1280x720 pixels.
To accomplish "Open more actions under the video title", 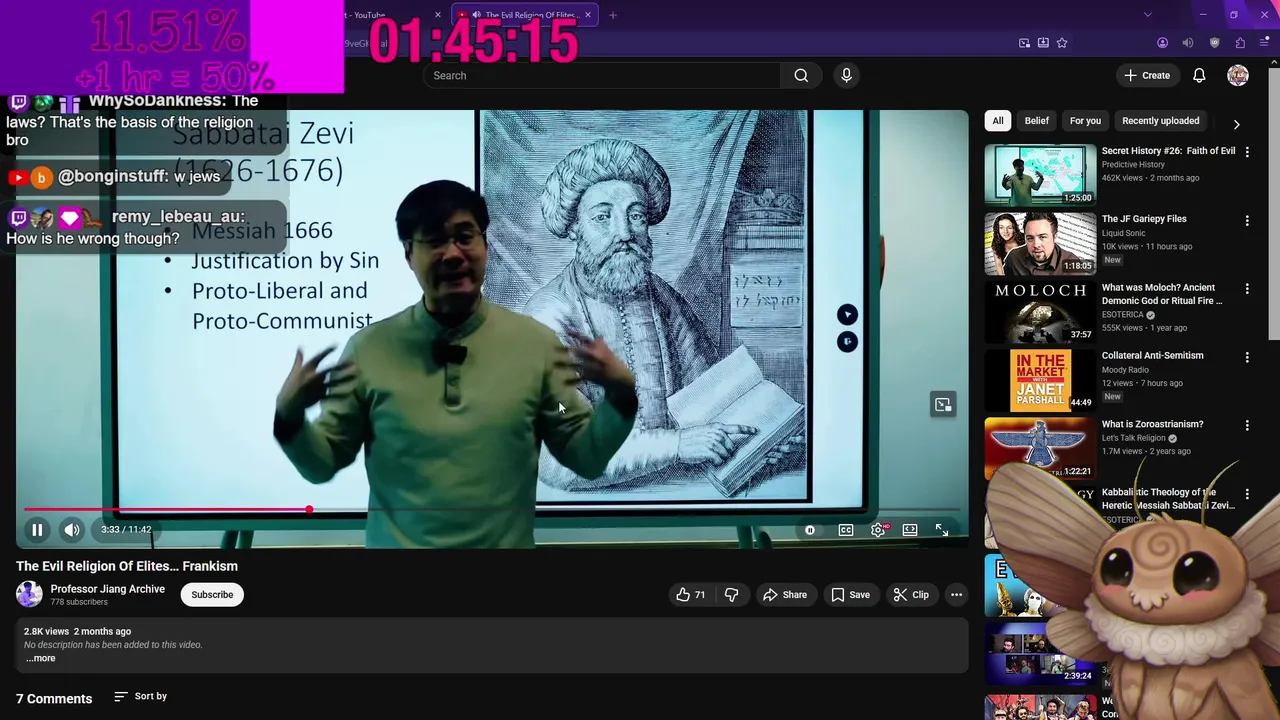I will (x=956, y=595).
